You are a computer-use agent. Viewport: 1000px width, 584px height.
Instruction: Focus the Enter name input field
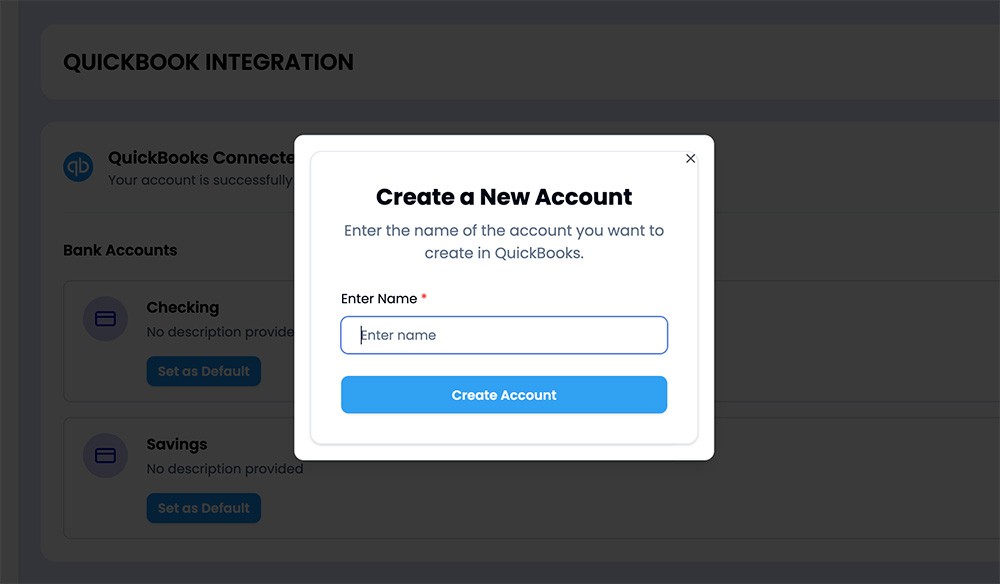pos(504,335)
